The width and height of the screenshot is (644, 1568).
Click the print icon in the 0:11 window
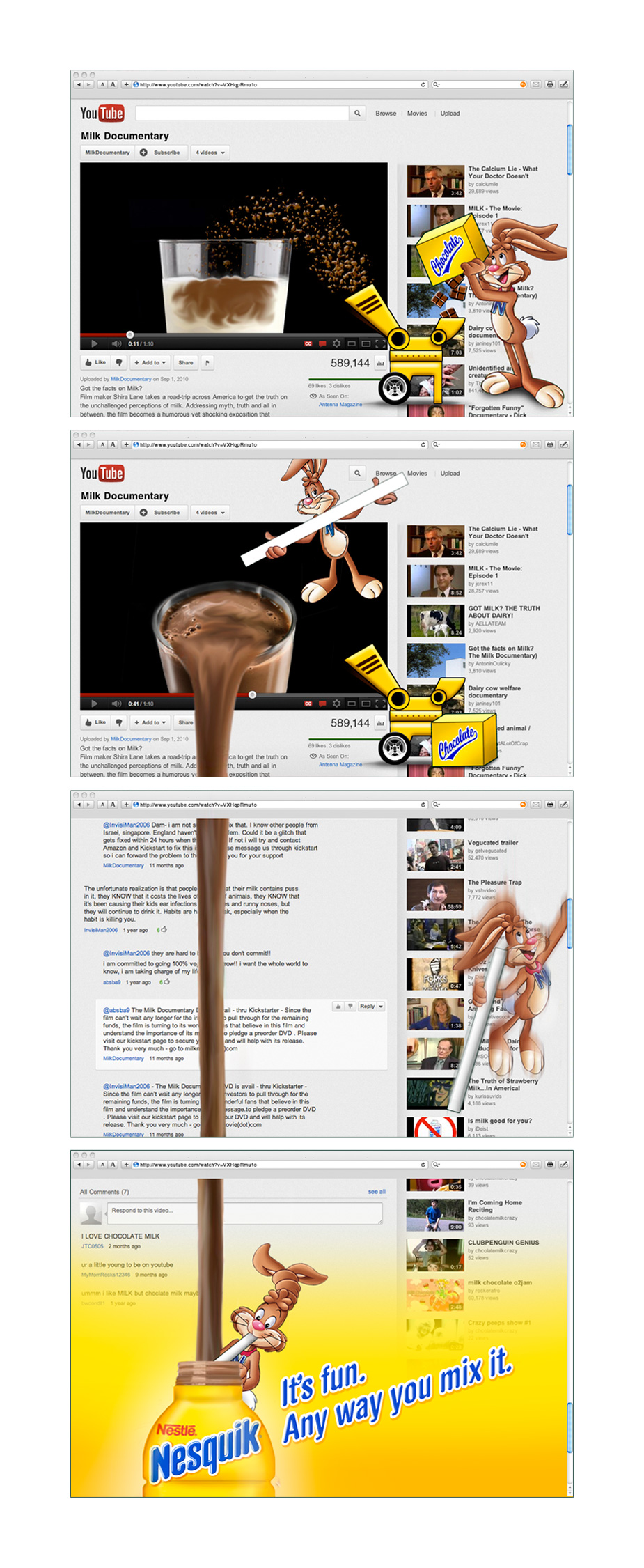click(550, 84)
